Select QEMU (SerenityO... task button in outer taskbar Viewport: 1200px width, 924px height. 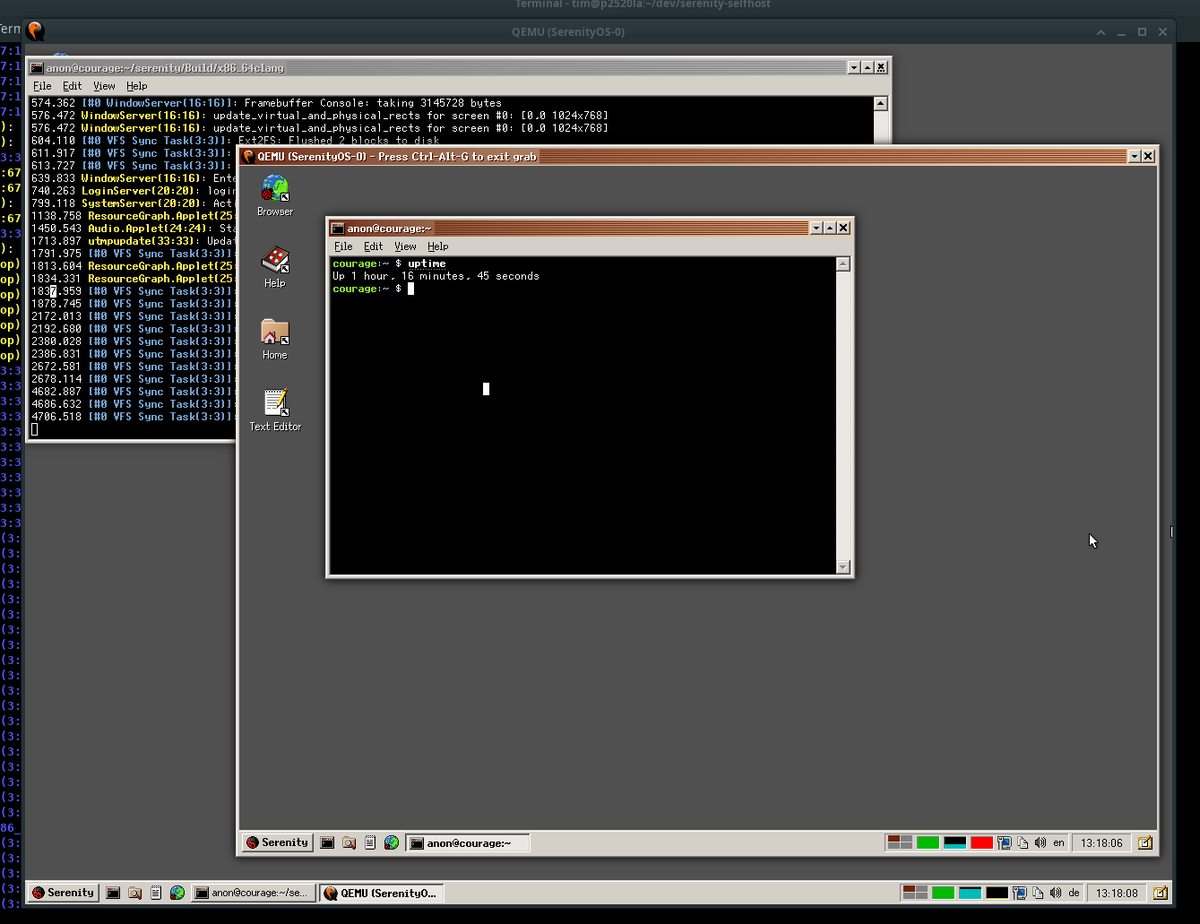tap(381, 892)
